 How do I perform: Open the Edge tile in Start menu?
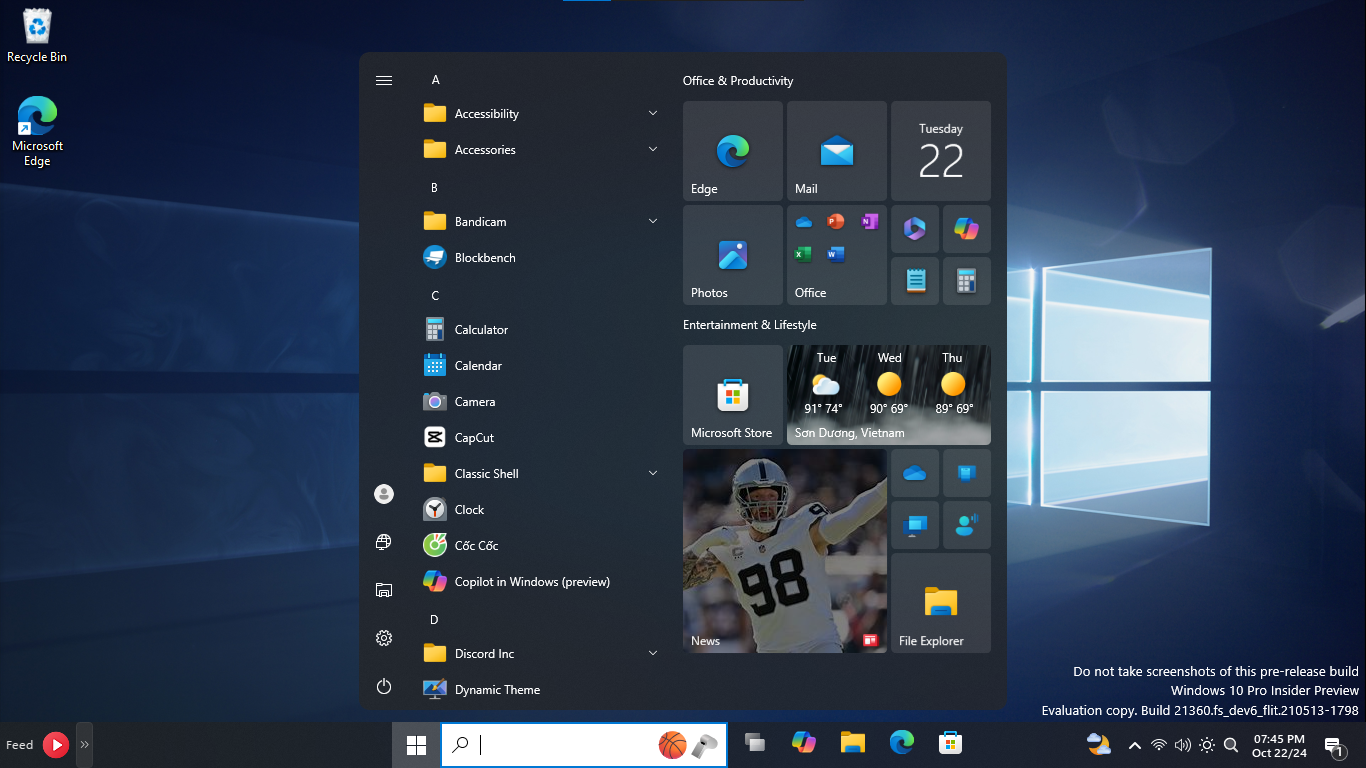coord(733,151)
